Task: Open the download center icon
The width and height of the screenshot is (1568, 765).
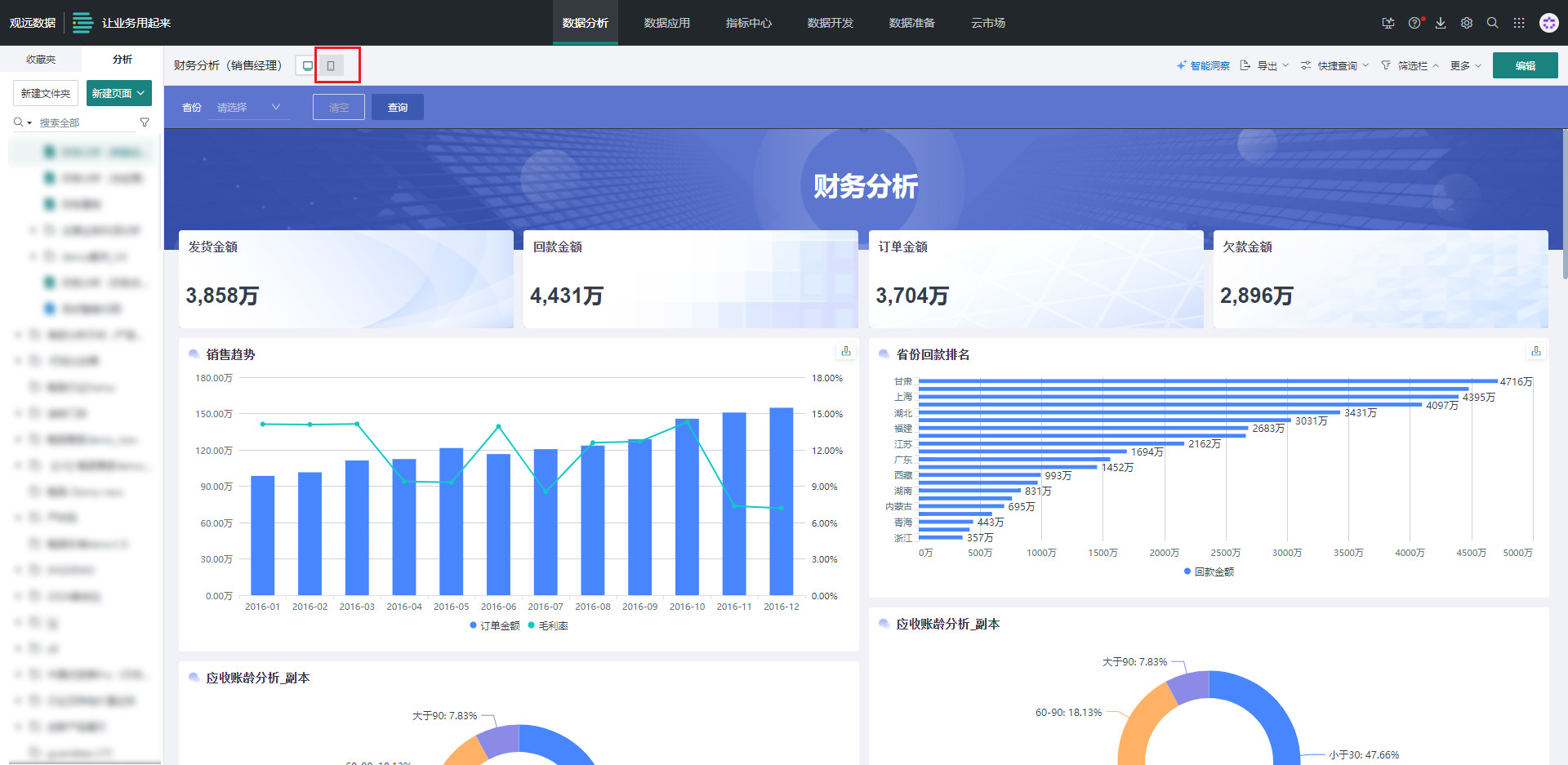Action: [x=1441, y=23]
